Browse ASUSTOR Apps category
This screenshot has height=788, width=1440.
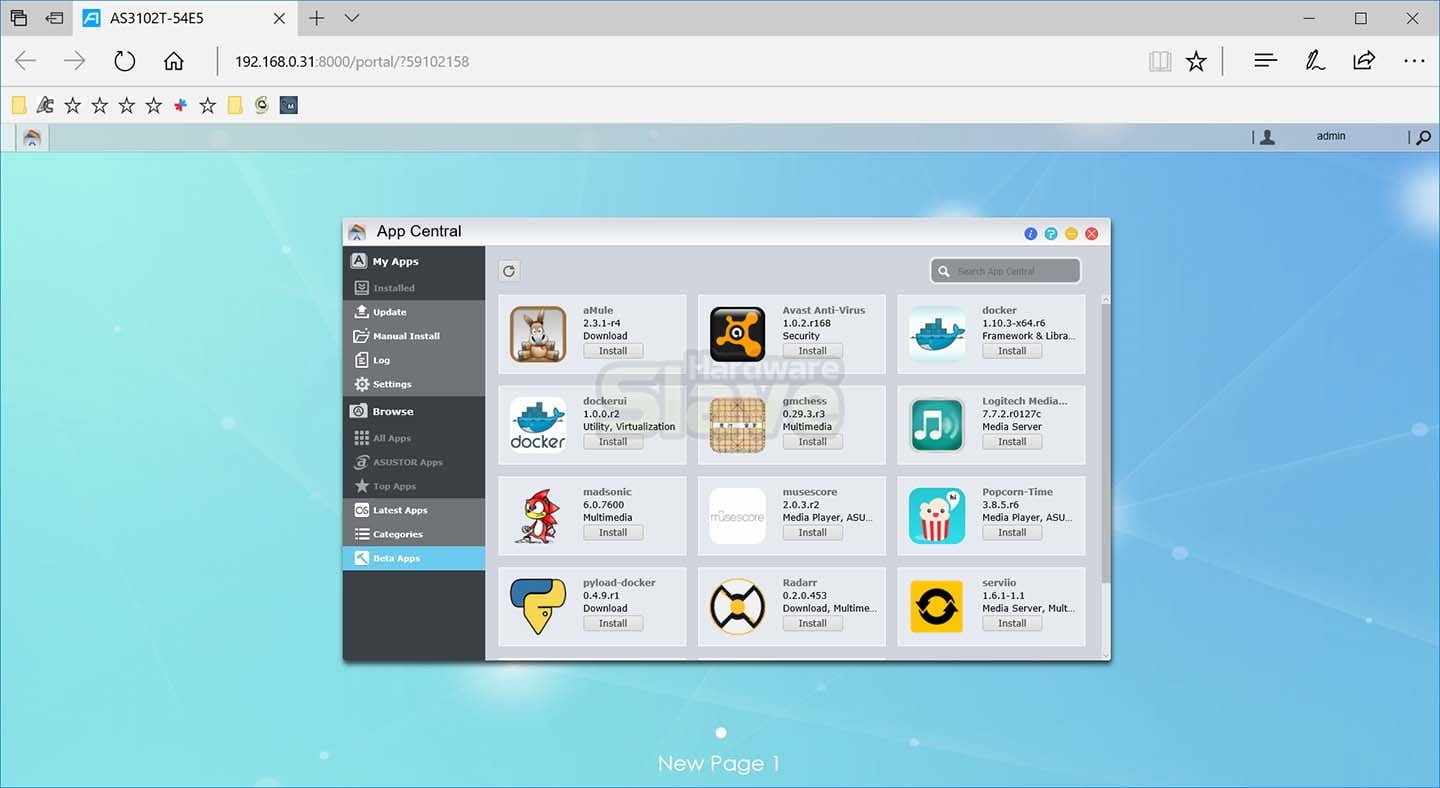pos(414,462)
